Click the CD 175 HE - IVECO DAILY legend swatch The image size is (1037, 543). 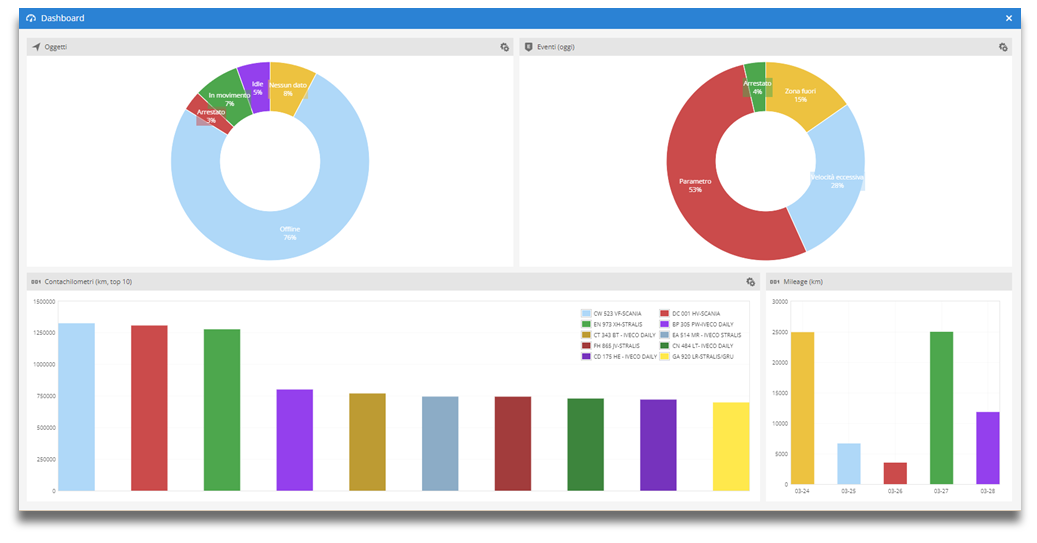[x=586, y=356]
